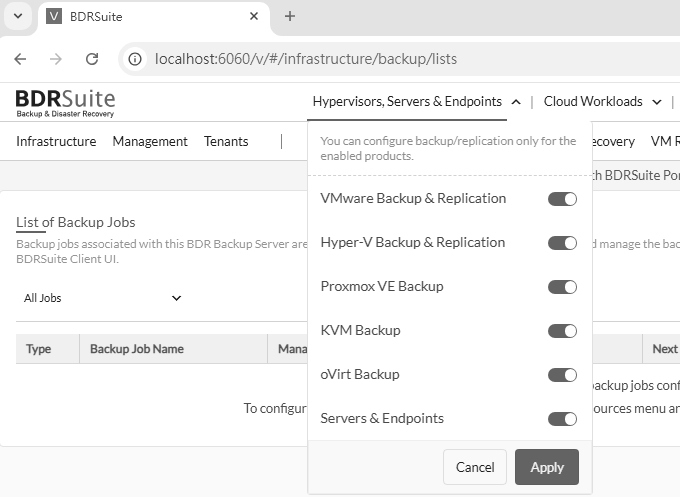The image size is (680, 497).
Task: Open a new browser tab
Action: pos(290,16)
